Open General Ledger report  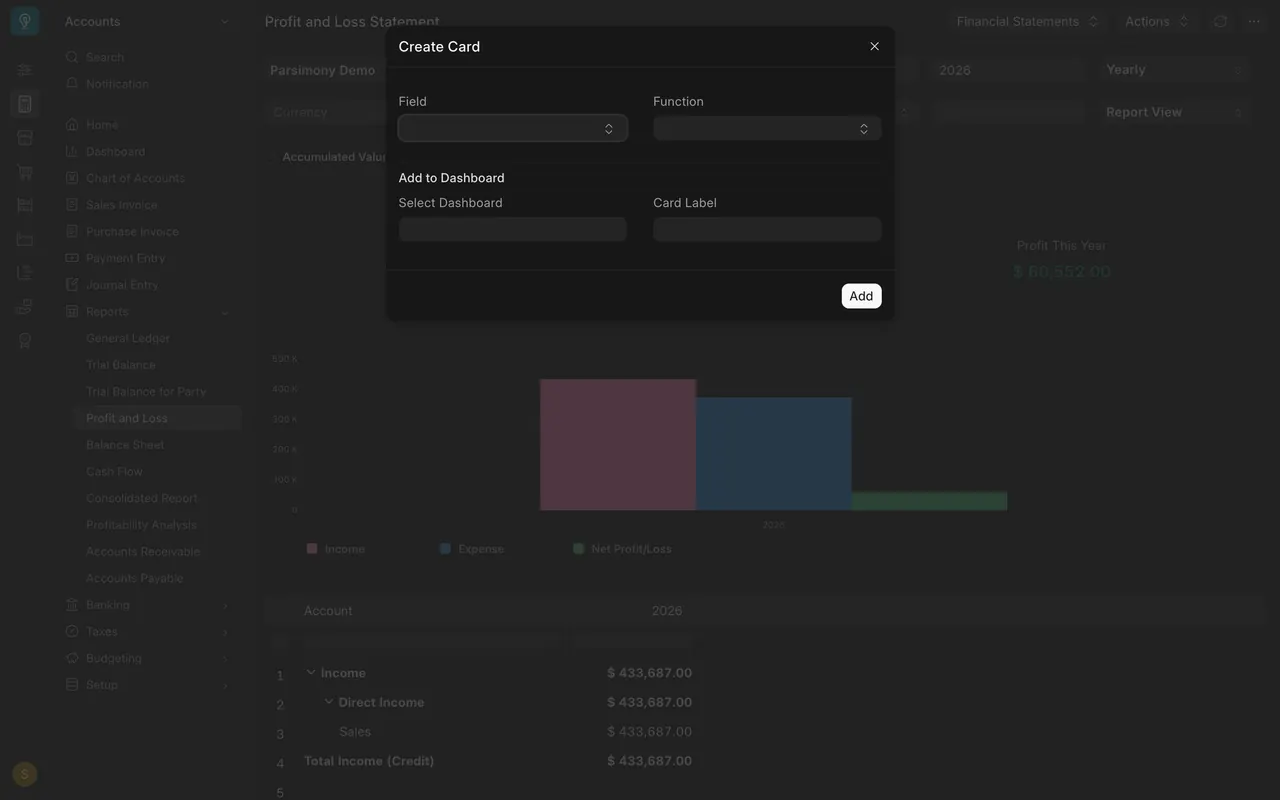[128, 339]
